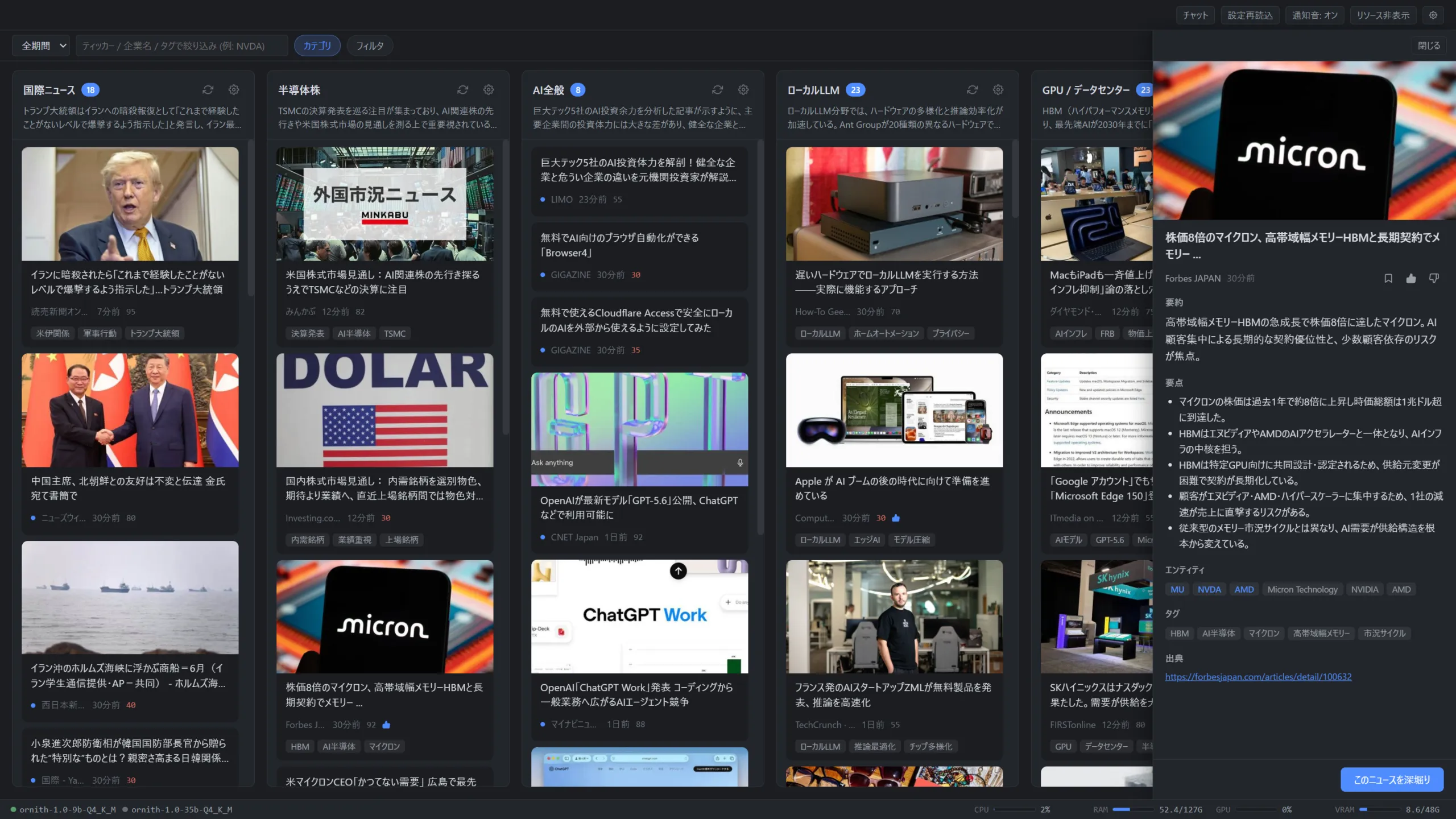Click the 内需銘柄 tag

point(308,540)
